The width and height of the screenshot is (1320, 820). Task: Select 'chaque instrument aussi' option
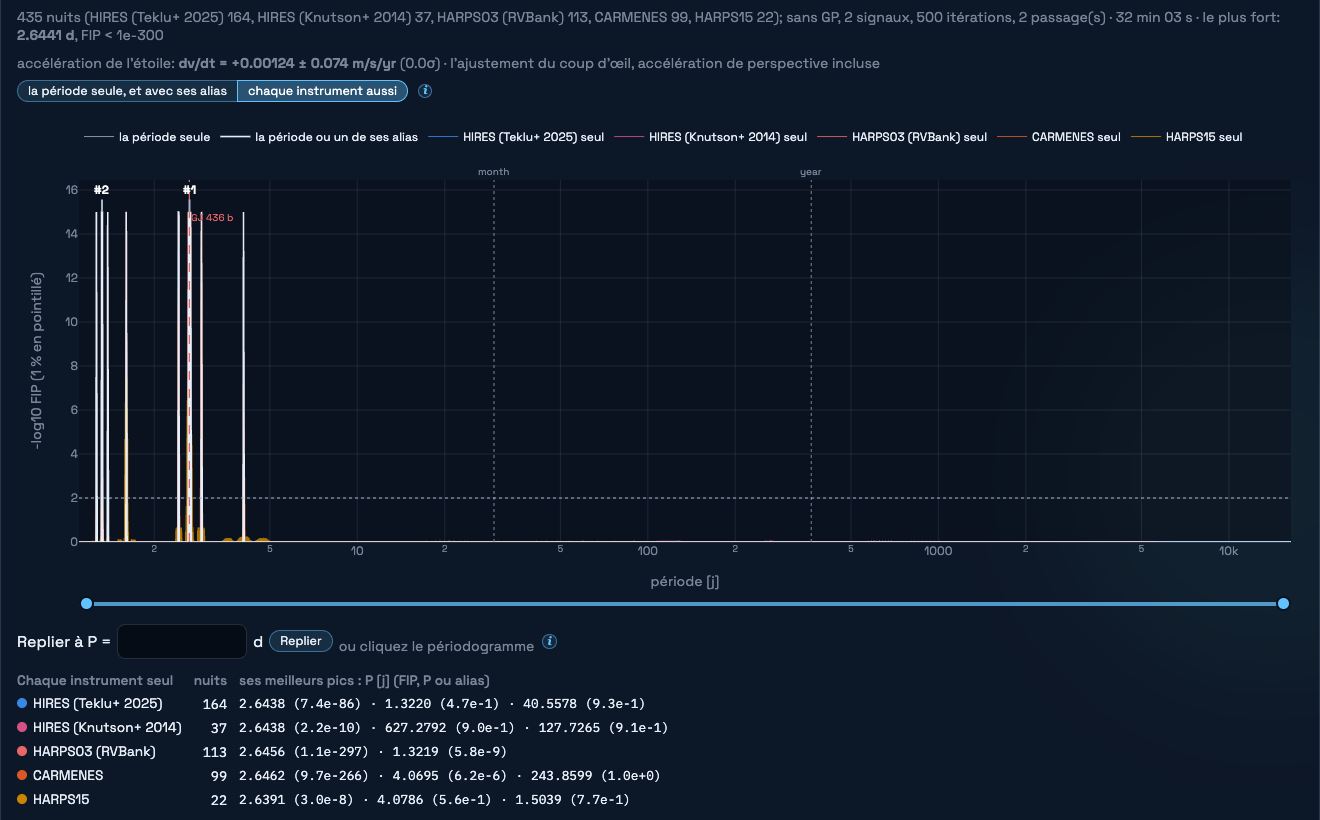click(x=323, y=91)
